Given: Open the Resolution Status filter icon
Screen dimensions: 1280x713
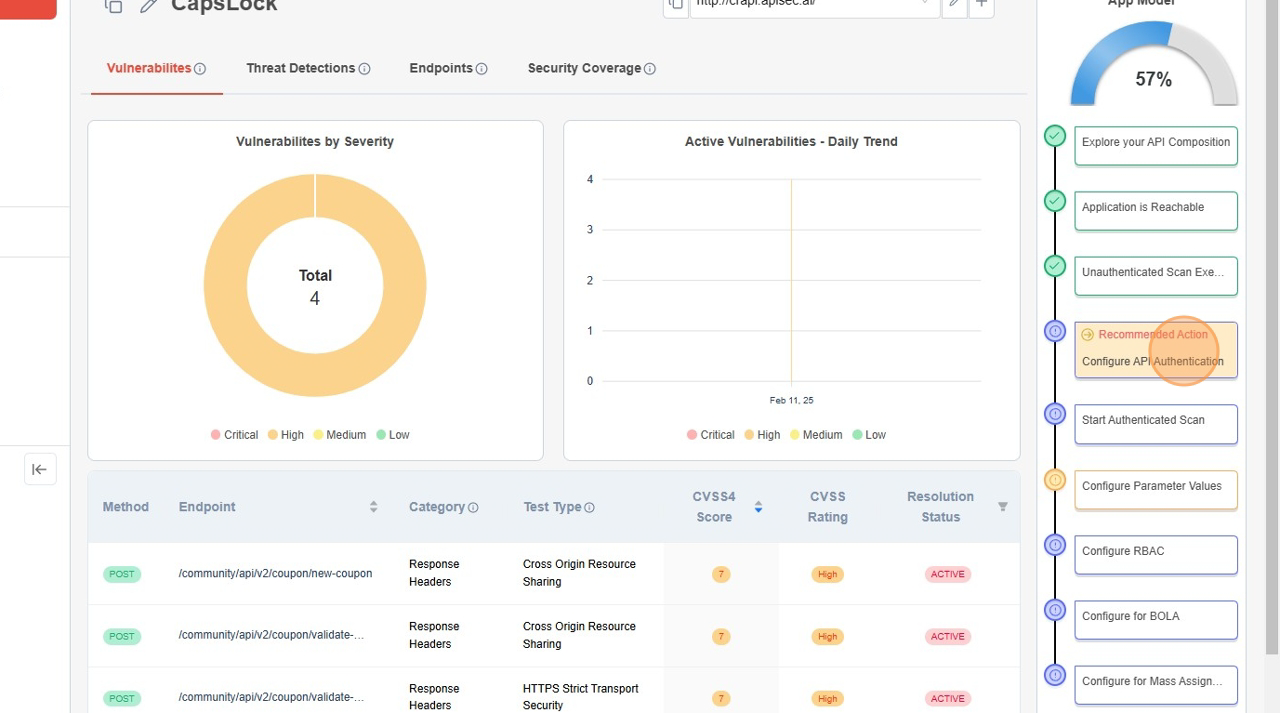Looking at the screenshot, I should point(1003,507).
